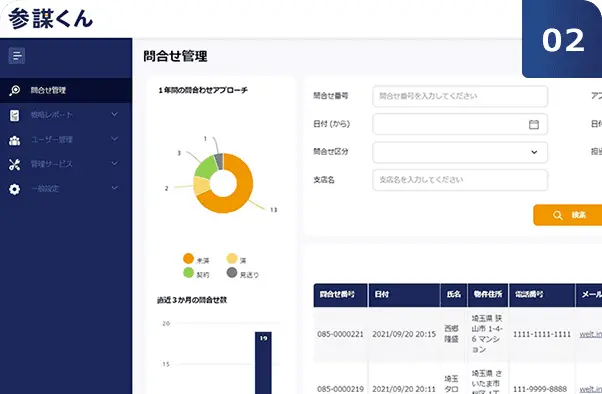
Task: Click the 問合せ管理 magnifier icon in sidebar
Action: pos(15,90)
